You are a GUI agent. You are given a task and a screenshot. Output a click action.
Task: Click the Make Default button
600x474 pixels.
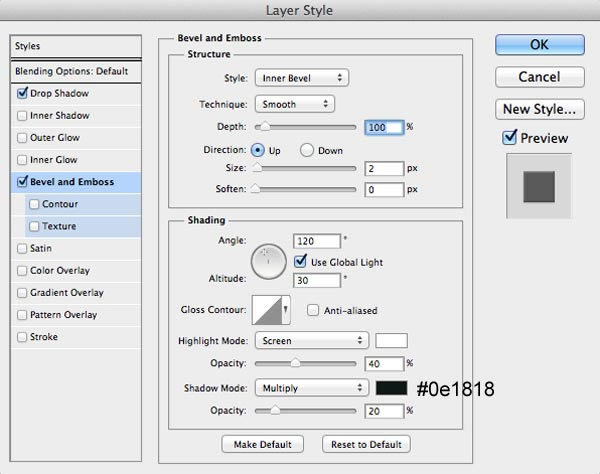tap(262, 444)
